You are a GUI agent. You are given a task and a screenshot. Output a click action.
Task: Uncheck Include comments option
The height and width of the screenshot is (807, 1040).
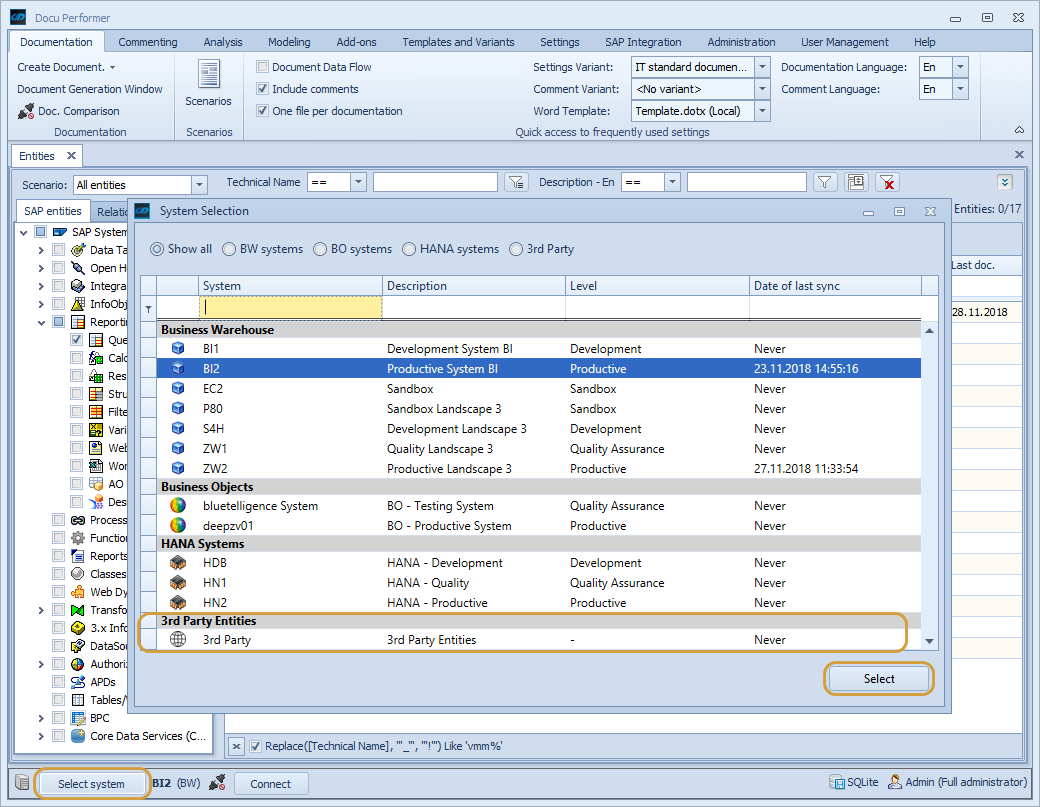[x=262, y=89]
